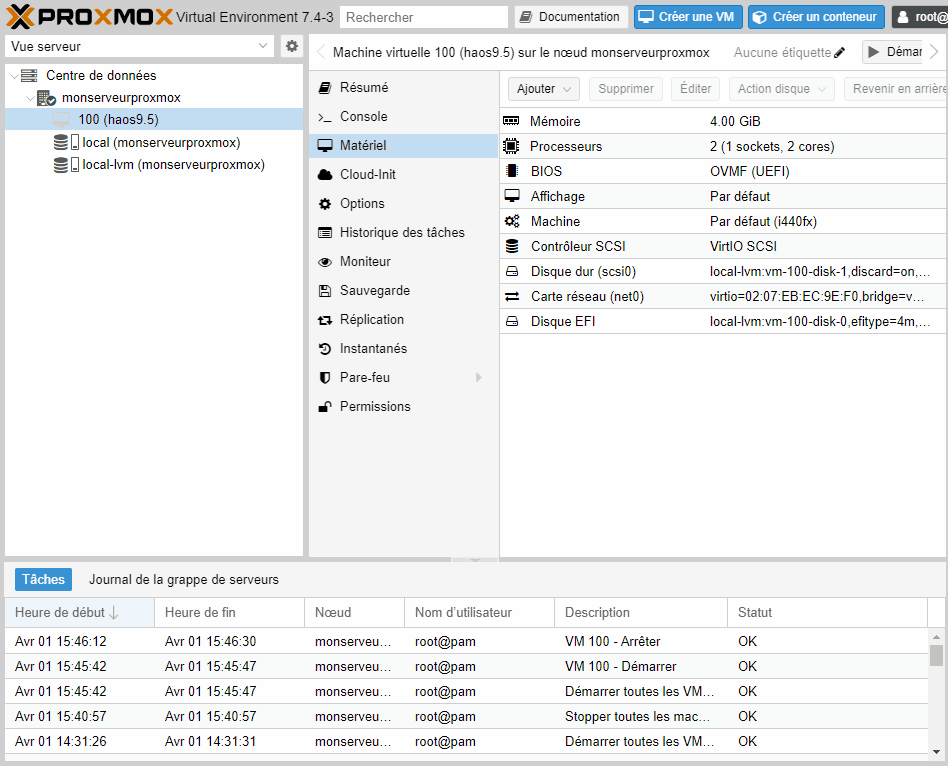The width and height of the screenshot is (948, 766).
Task: Select the Tâches tab
Action: pyautogui.click(x=43, y=580)
